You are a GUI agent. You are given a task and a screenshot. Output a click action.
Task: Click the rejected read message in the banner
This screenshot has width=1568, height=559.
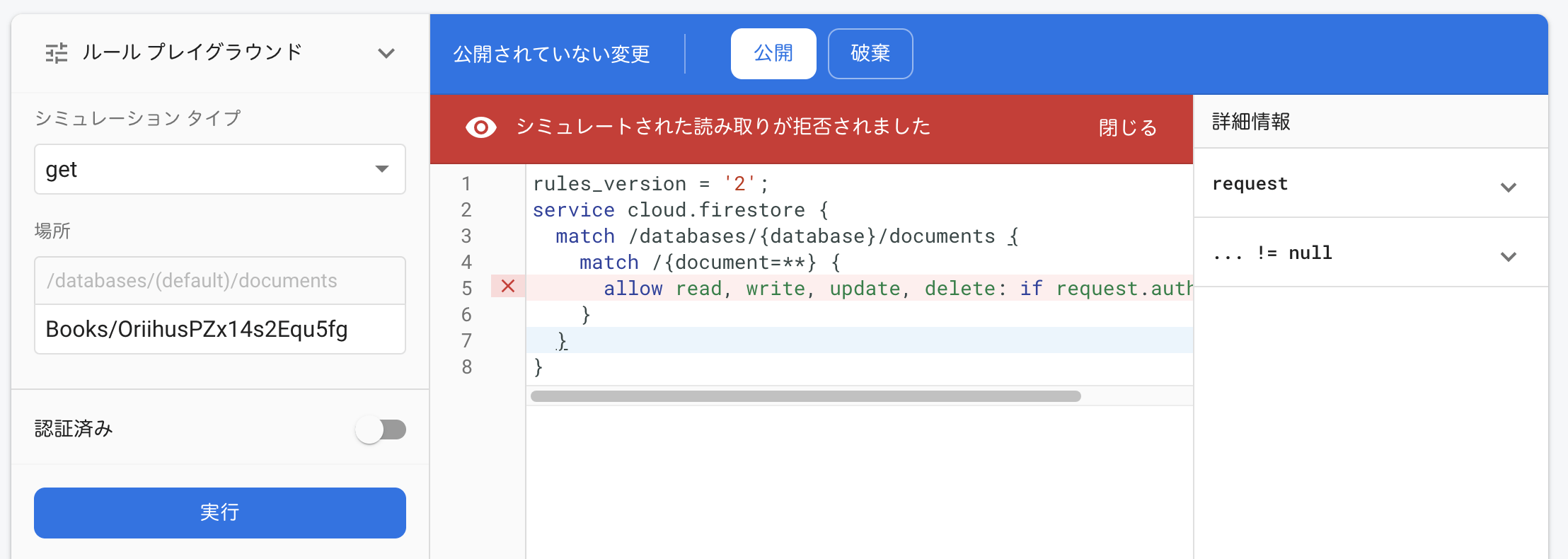pyautogui.click(x=723, y=127)
